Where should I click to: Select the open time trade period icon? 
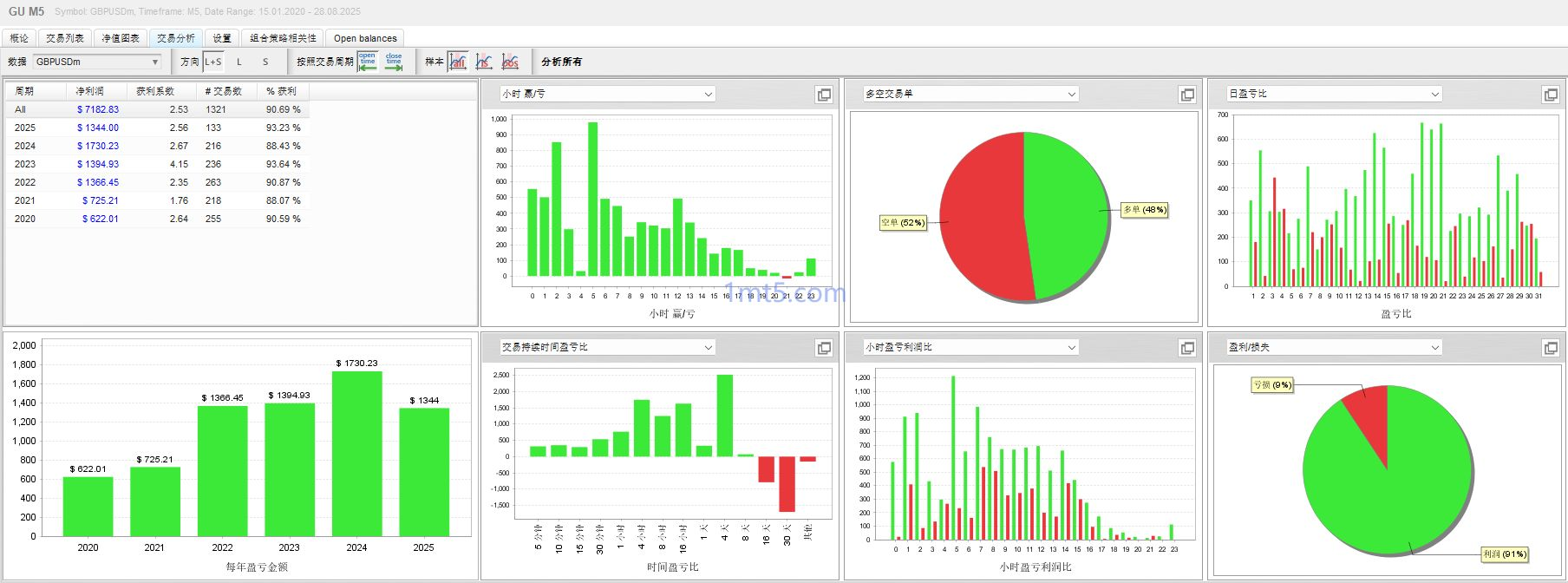pos(368,62)
